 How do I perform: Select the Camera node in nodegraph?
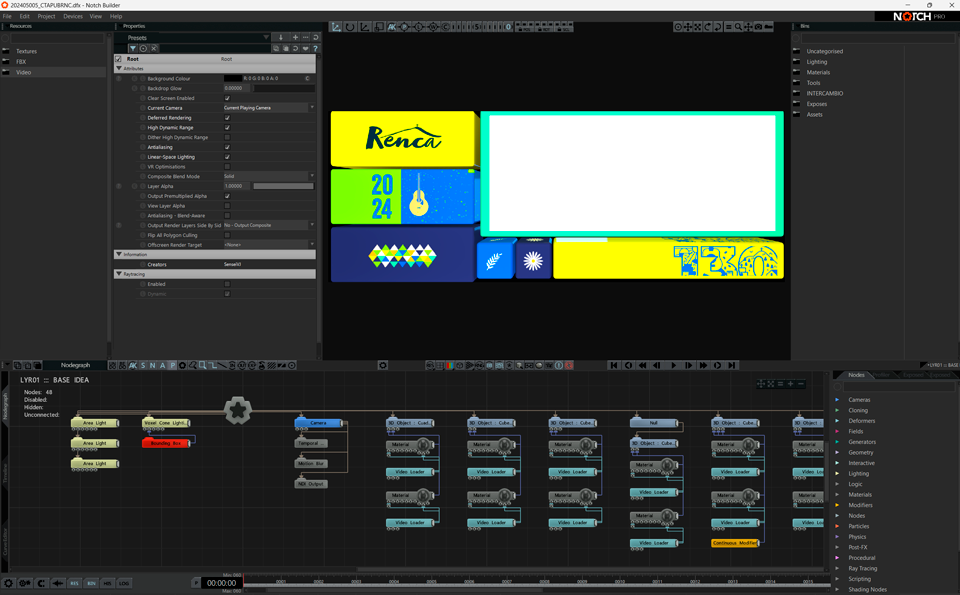(318, 423)
